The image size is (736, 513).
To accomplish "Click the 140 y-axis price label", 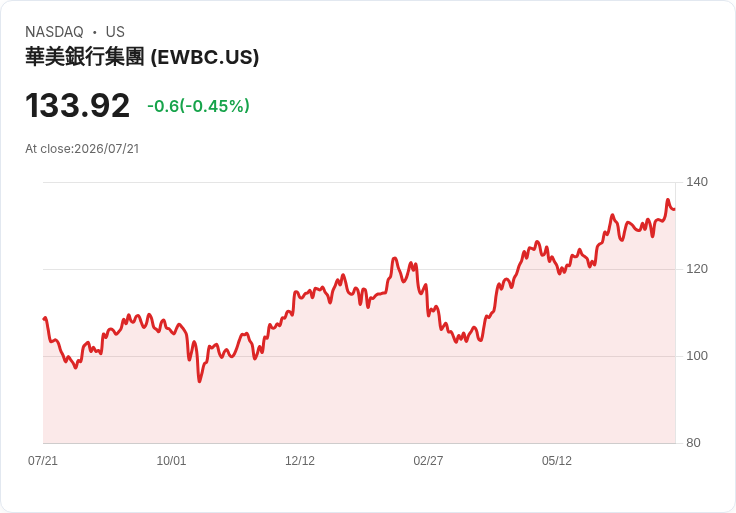I will (x=697, y=182).
